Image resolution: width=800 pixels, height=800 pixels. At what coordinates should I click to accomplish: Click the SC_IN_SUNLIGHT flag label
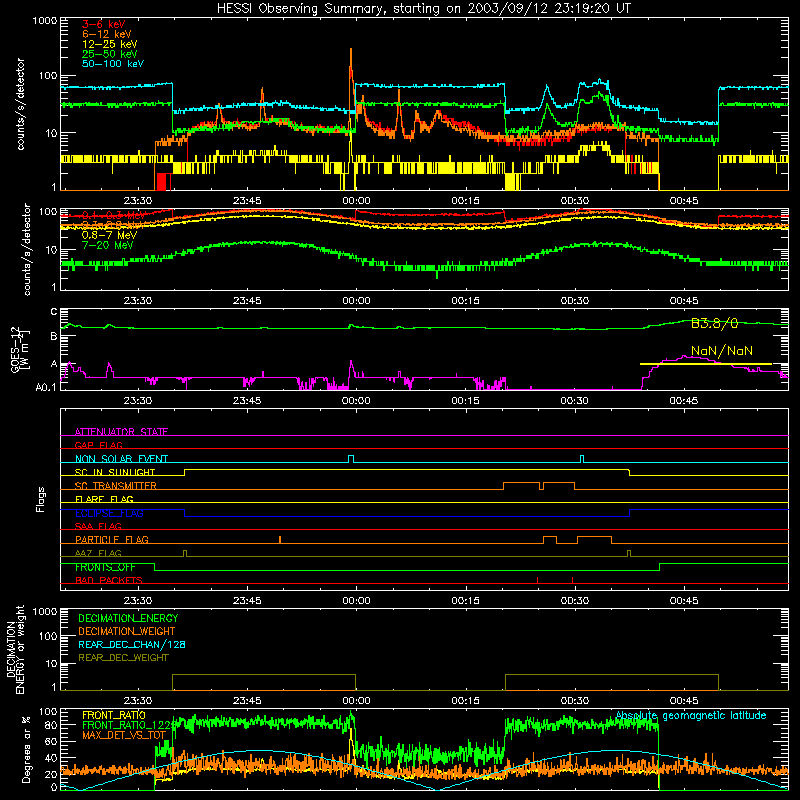click(x=115, y=472)
